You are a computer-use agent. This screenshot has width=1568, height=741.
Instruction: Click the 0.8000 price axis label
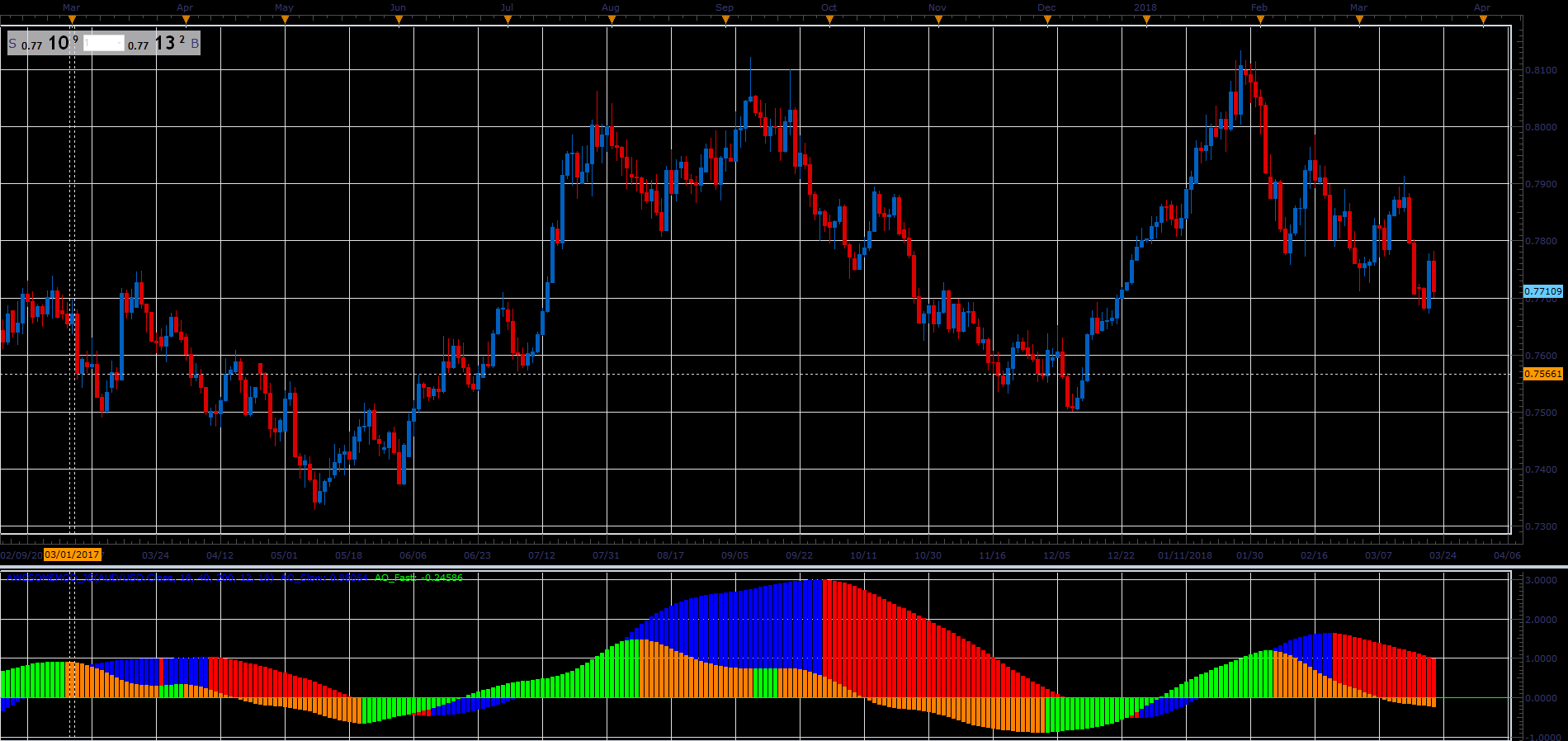pyautogui.click(x=1541, y=127)
